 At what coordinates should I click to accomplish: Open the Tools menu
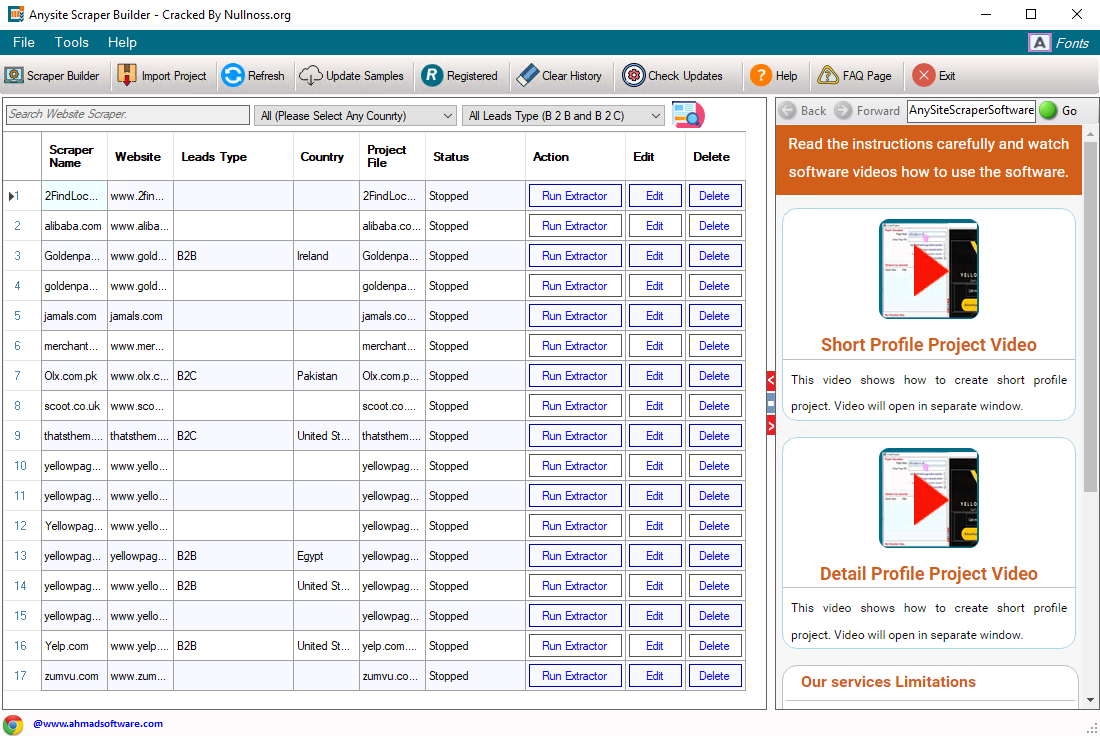coord(72,42)
